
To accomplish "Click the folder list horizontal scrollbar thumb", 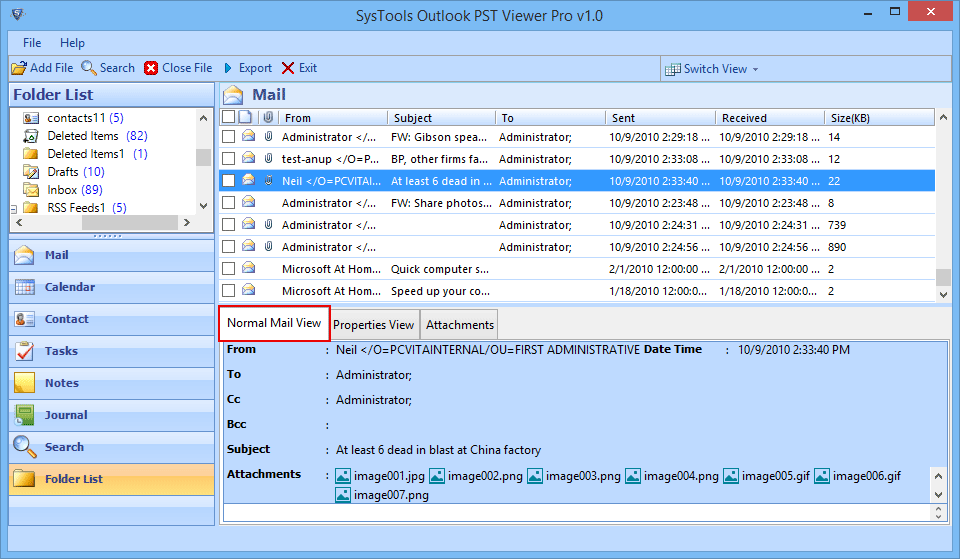I will (x=130, y=223).
